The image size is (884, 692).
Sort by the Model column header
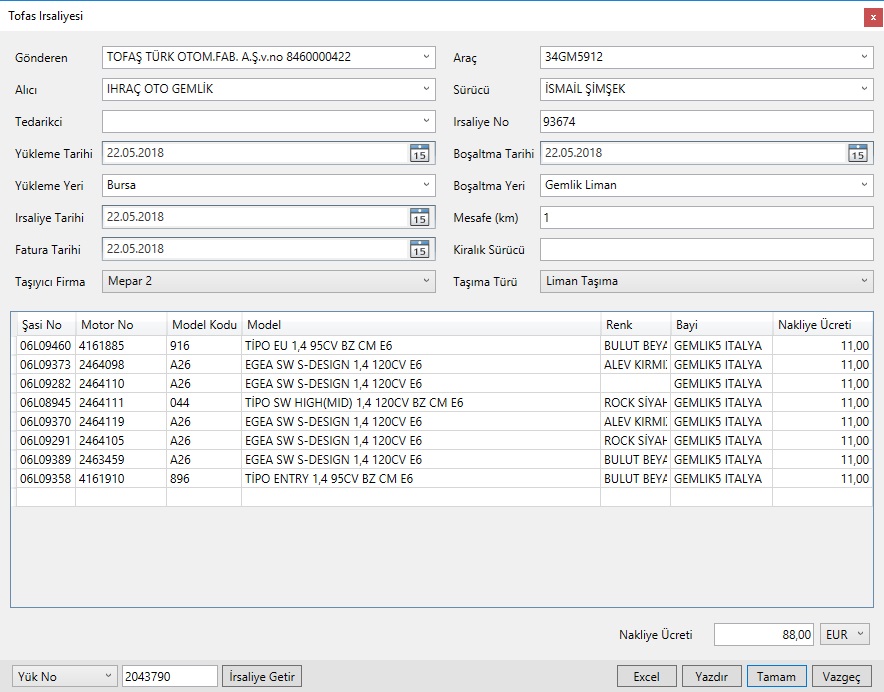pyautogui.click(x=421, y=325)
